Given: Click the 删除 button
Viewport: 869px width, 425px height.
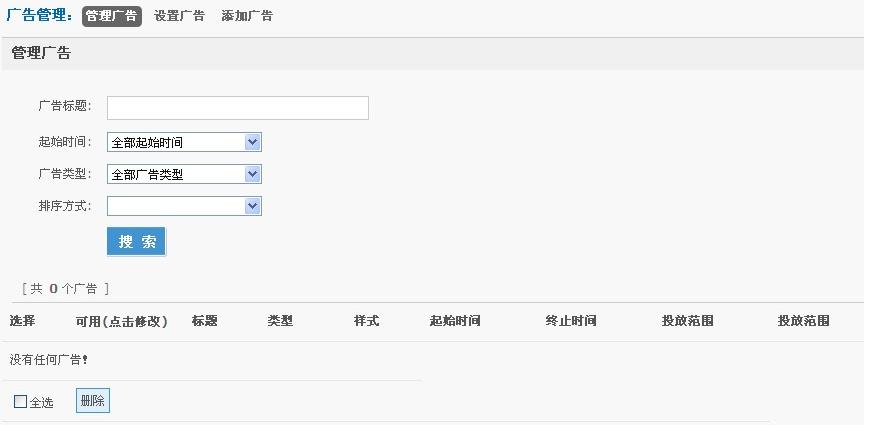Looking at the screenshot, I should (92, 401).
